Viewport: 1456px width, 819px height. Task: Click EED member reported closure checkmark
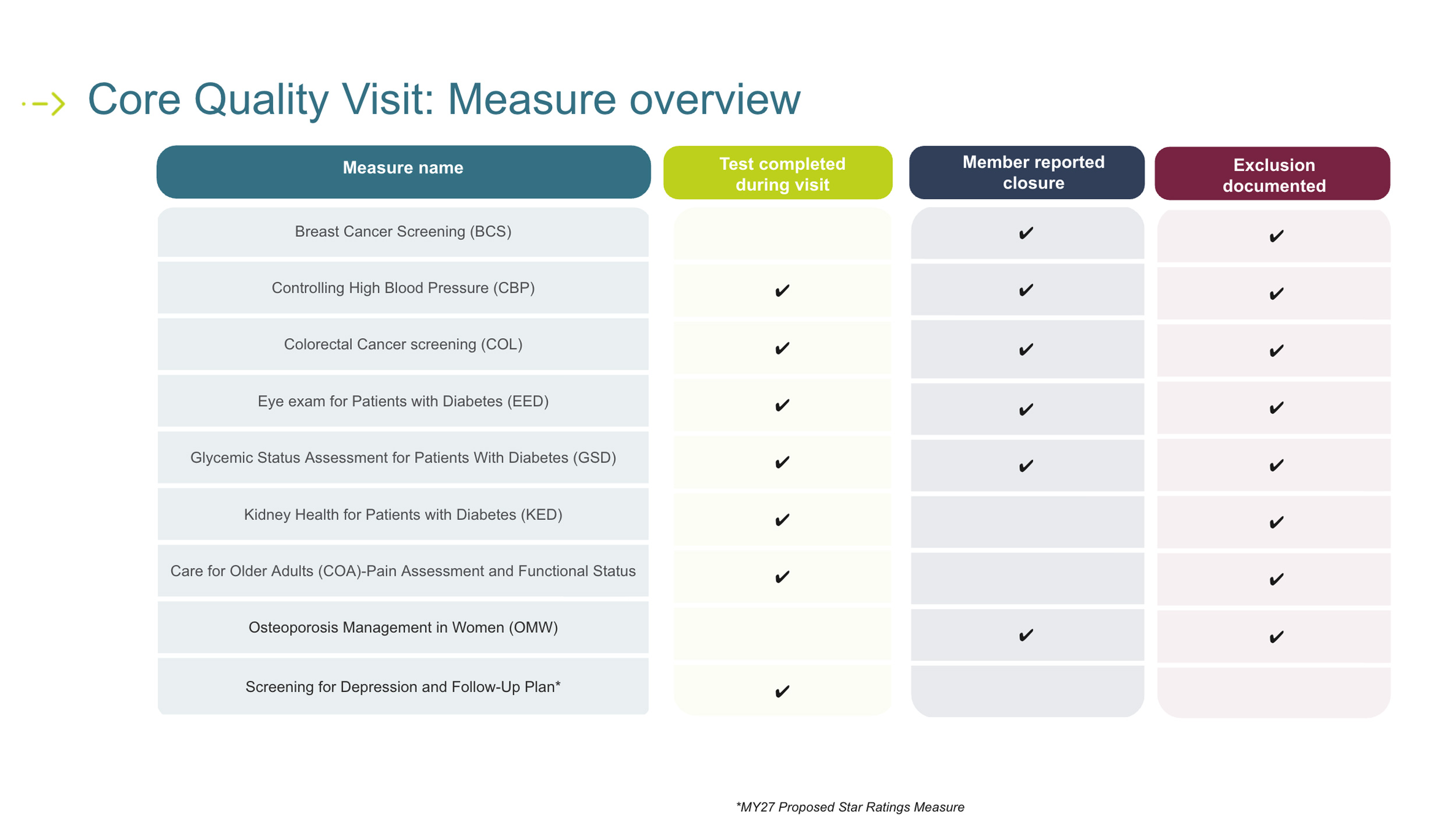(1026, 409)
